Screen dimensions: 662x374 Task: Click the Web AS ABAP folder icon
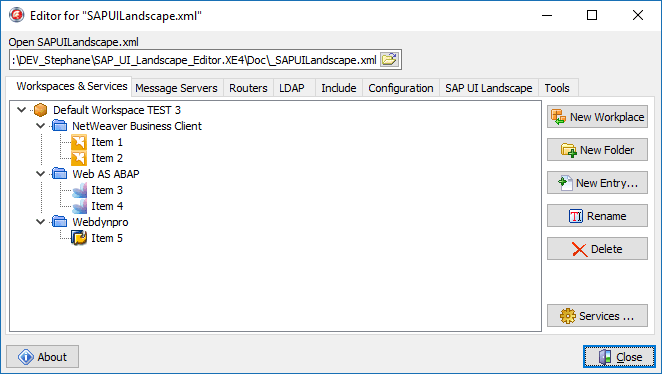click(60, 174)
